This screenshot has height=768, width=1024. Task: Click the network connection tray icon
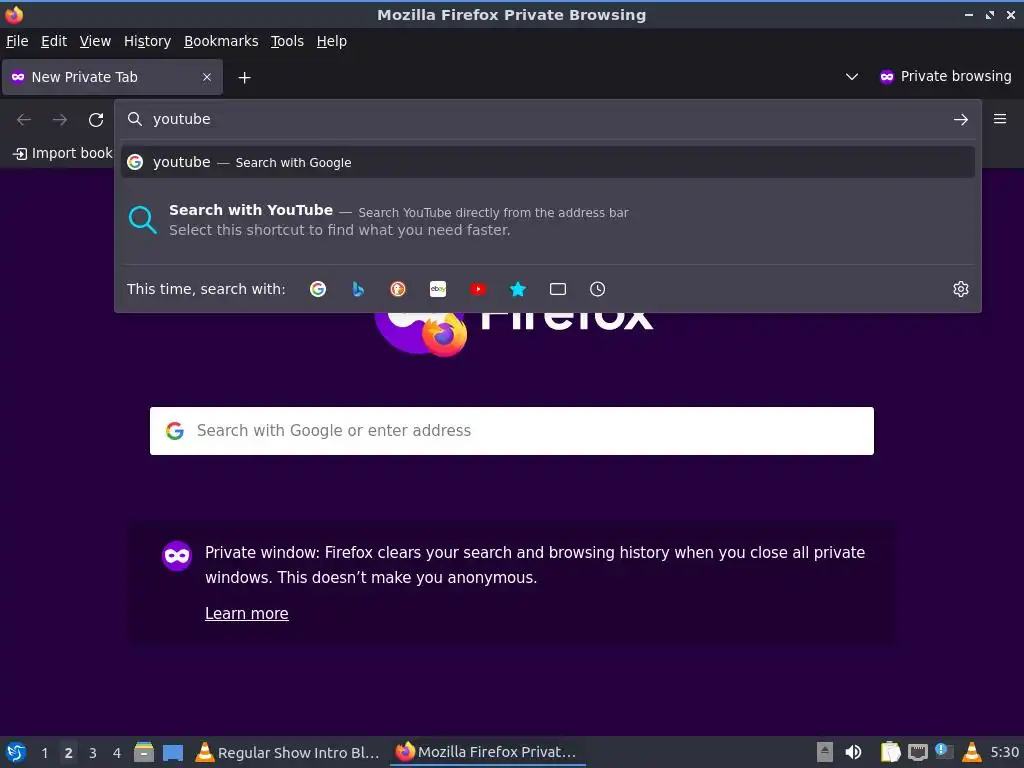coord(918,753)
